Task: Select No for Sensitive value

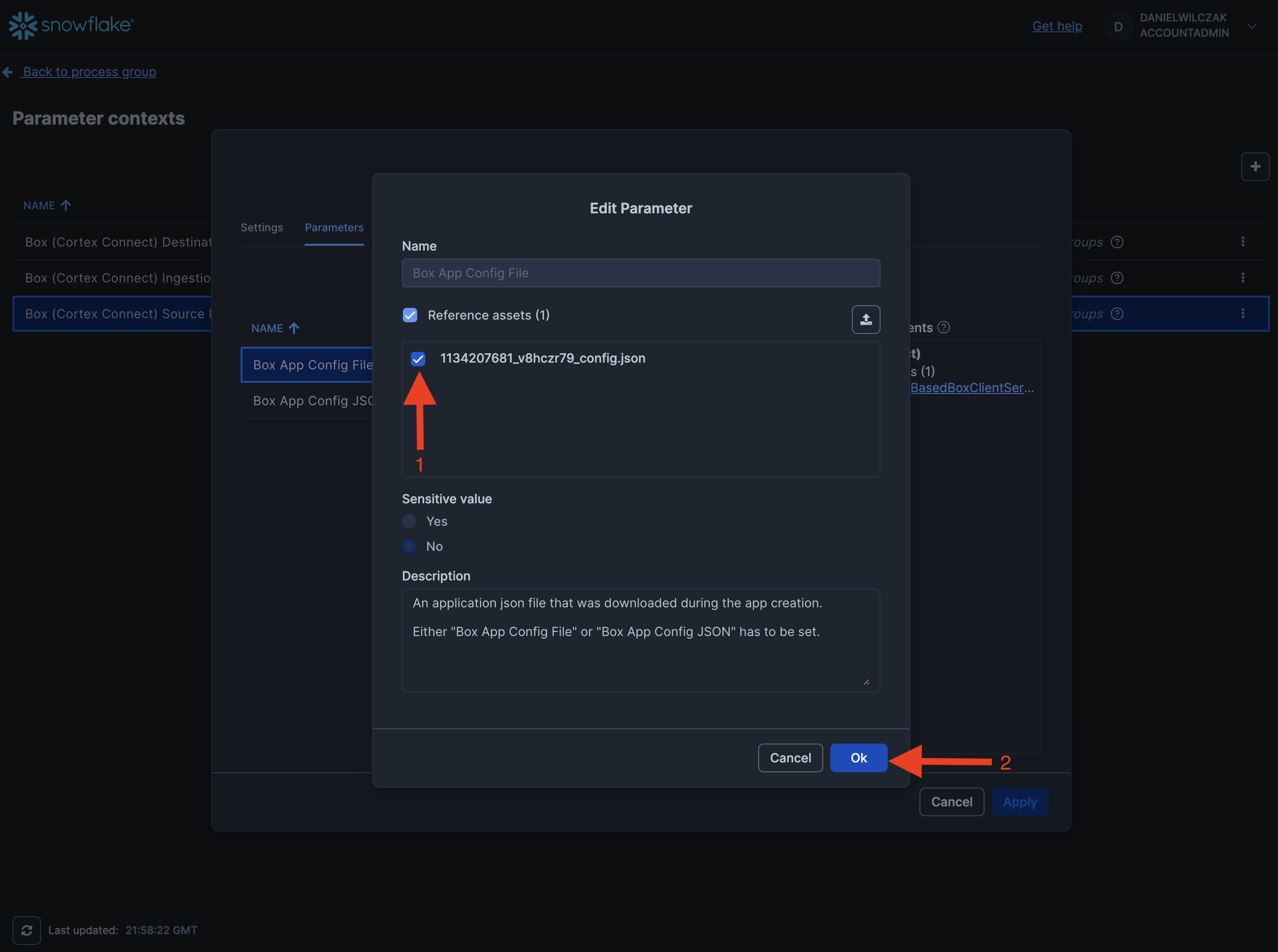Action: coord(409,546)
